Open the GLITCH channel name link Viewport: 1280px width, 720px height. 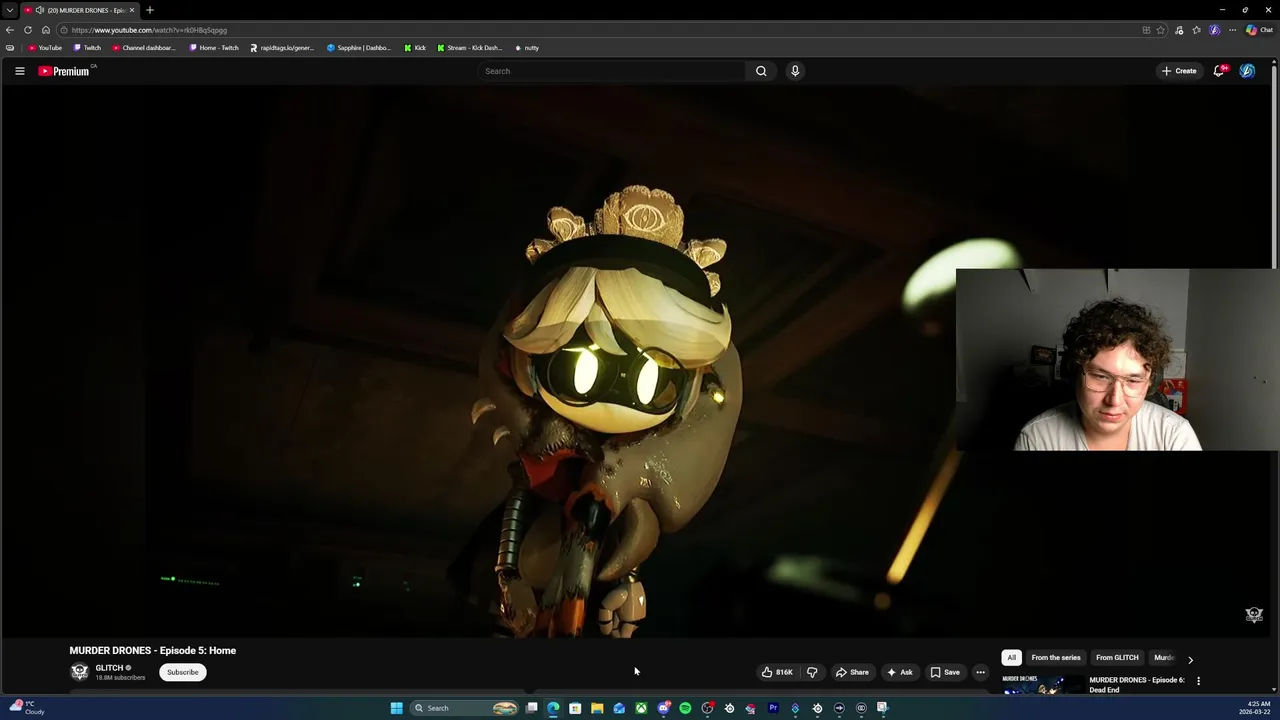109,668
